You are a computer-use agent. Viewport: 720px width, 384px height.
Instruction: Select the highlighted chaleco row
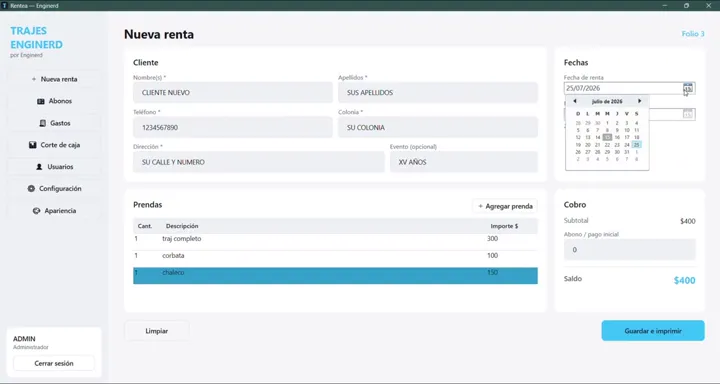(x=335, y=276)
